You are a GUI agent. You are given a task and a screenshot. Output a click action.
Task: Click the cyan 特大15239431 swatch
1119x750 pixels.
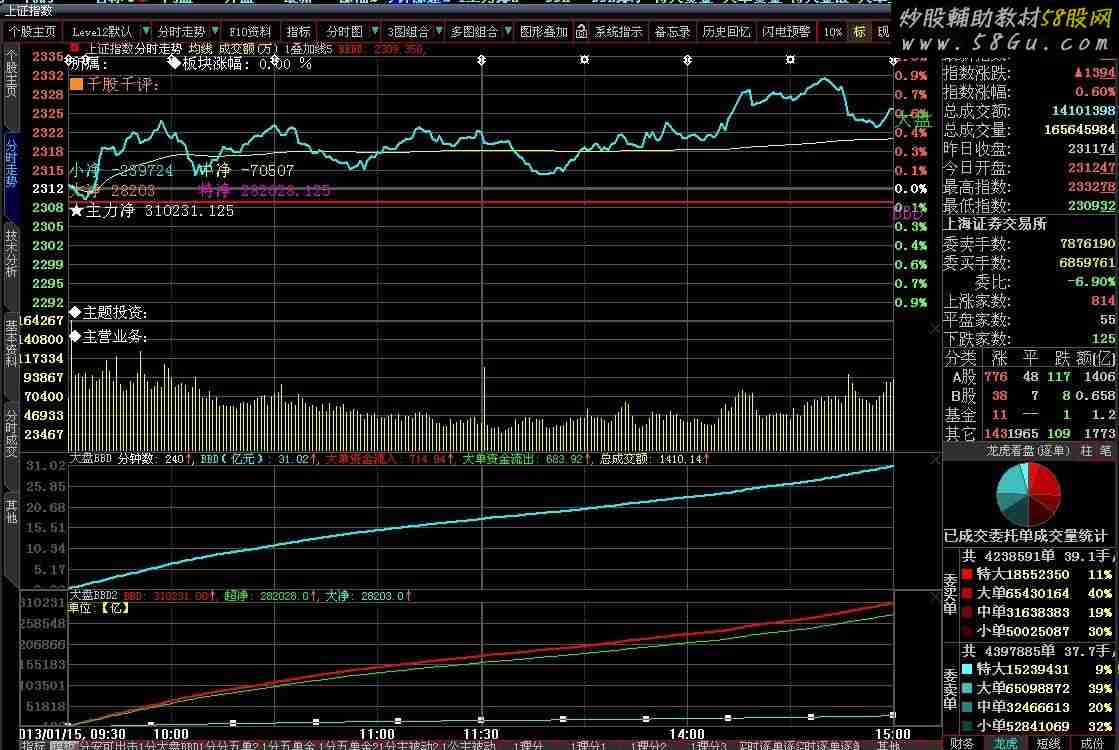[x=967, y=669]
